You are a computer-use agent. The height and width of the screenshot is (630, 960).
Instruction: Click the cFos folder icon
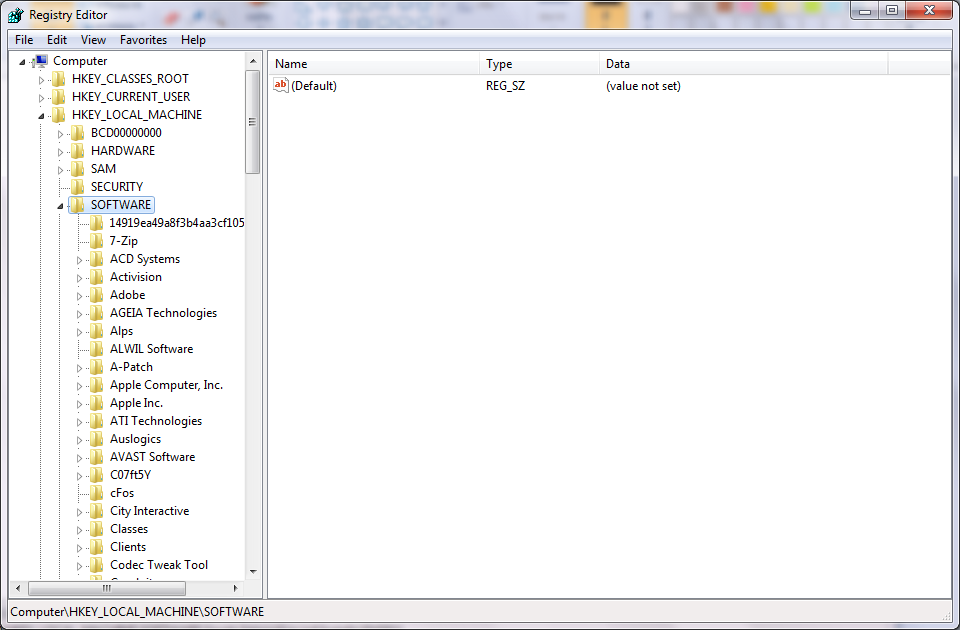pyautogui.click(x=97, y=493)
